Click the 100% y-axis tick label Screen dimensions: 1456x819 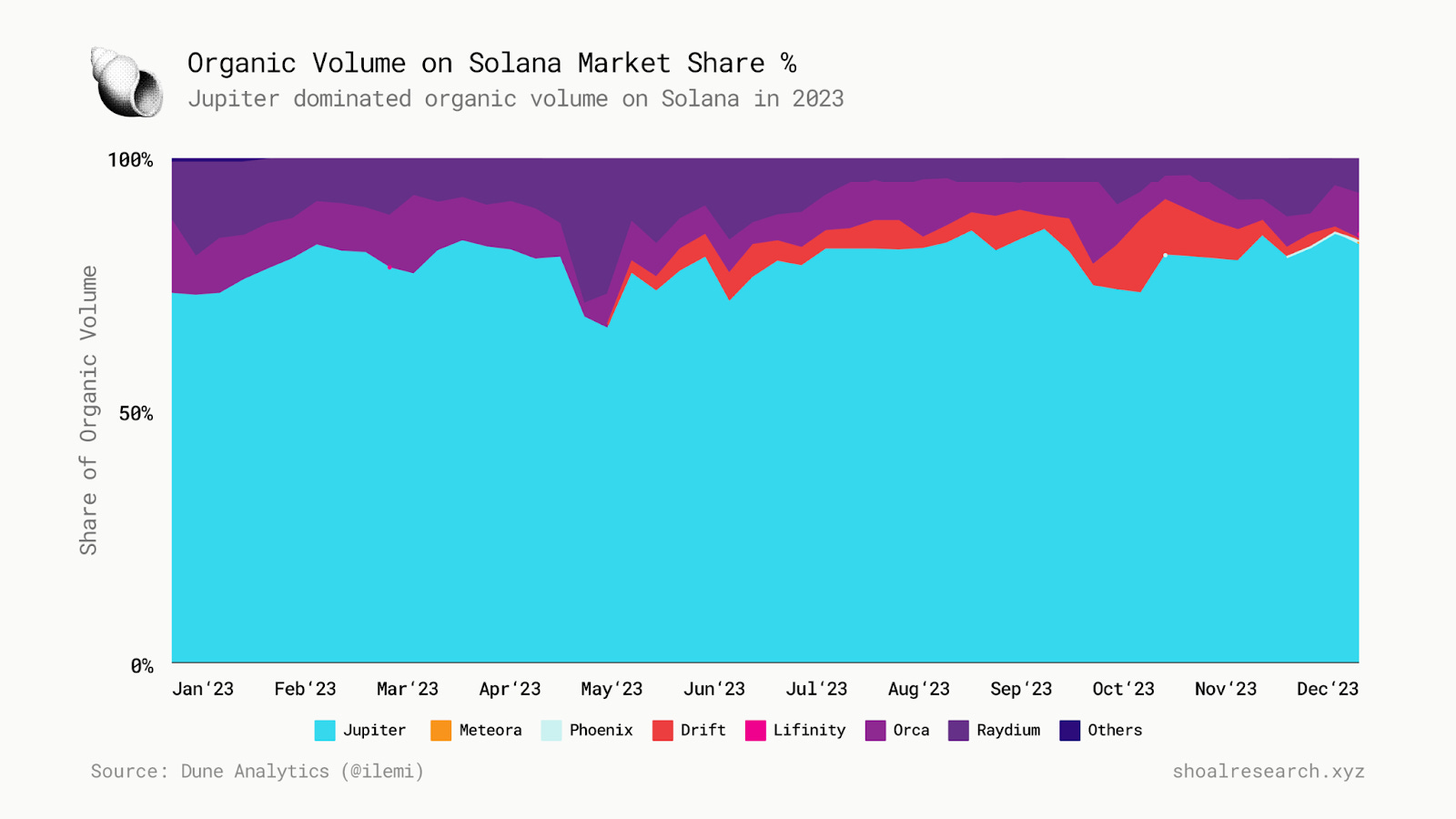tap(130, 160)
